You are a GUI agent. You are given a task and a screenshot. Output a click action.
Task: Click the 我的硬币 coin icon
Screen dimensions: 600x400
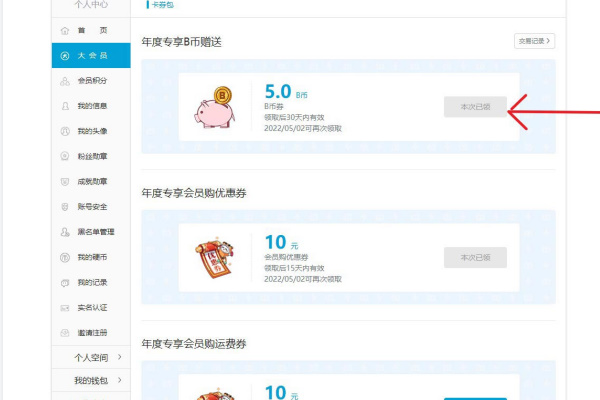[x=65, y=257]
